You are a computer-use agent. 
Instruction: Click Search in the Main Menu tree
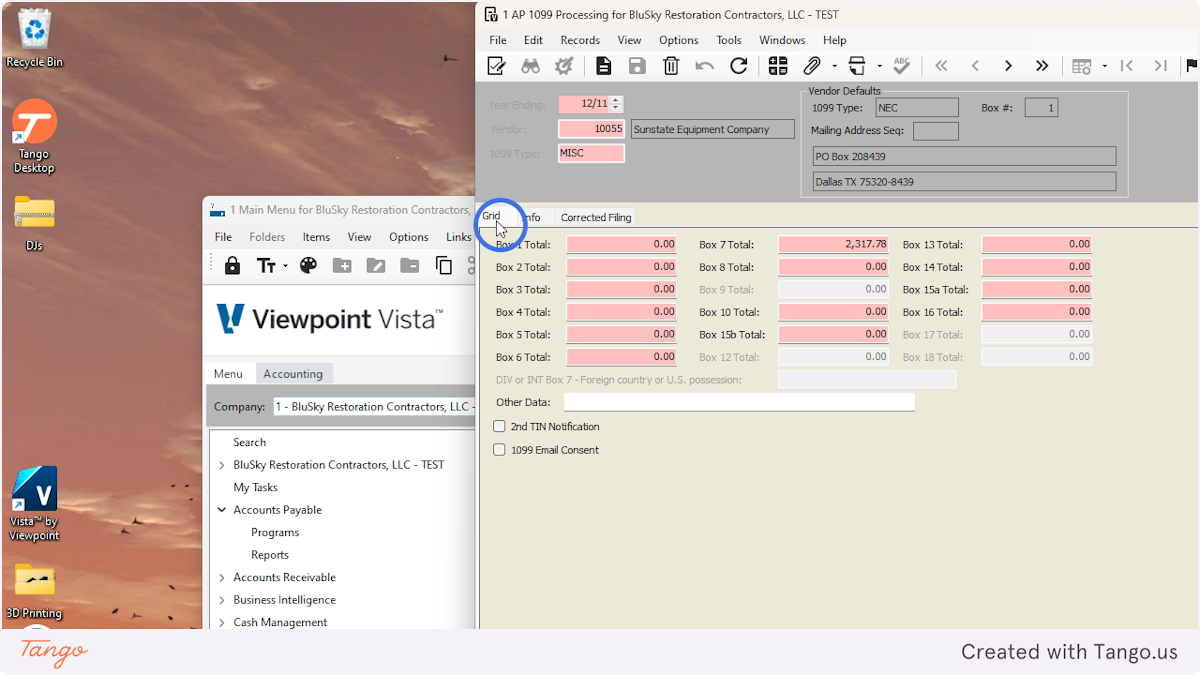(249, 442)
